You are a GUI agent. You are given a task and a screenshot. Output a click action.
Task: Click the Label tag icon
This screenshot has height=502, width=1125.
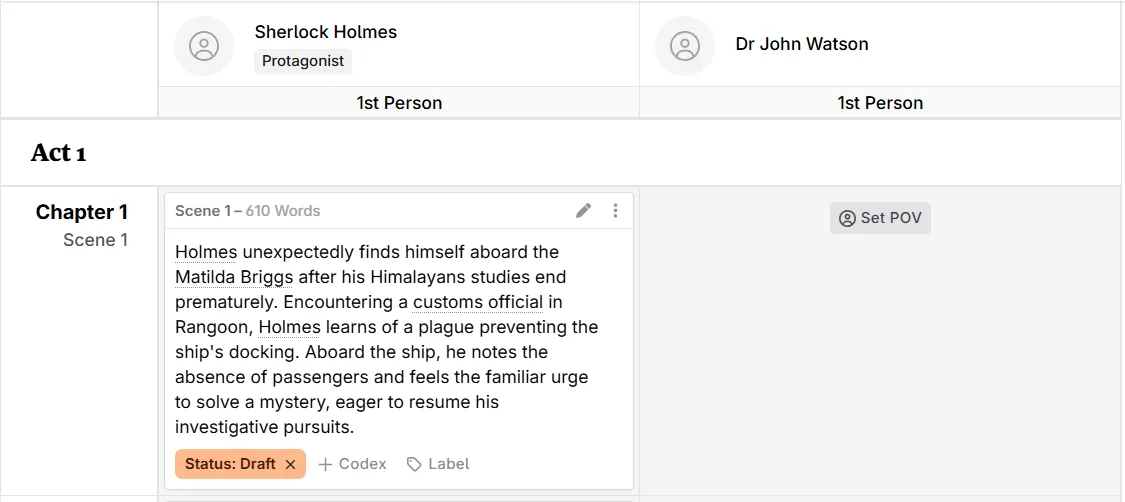click(x=414, y=464)
